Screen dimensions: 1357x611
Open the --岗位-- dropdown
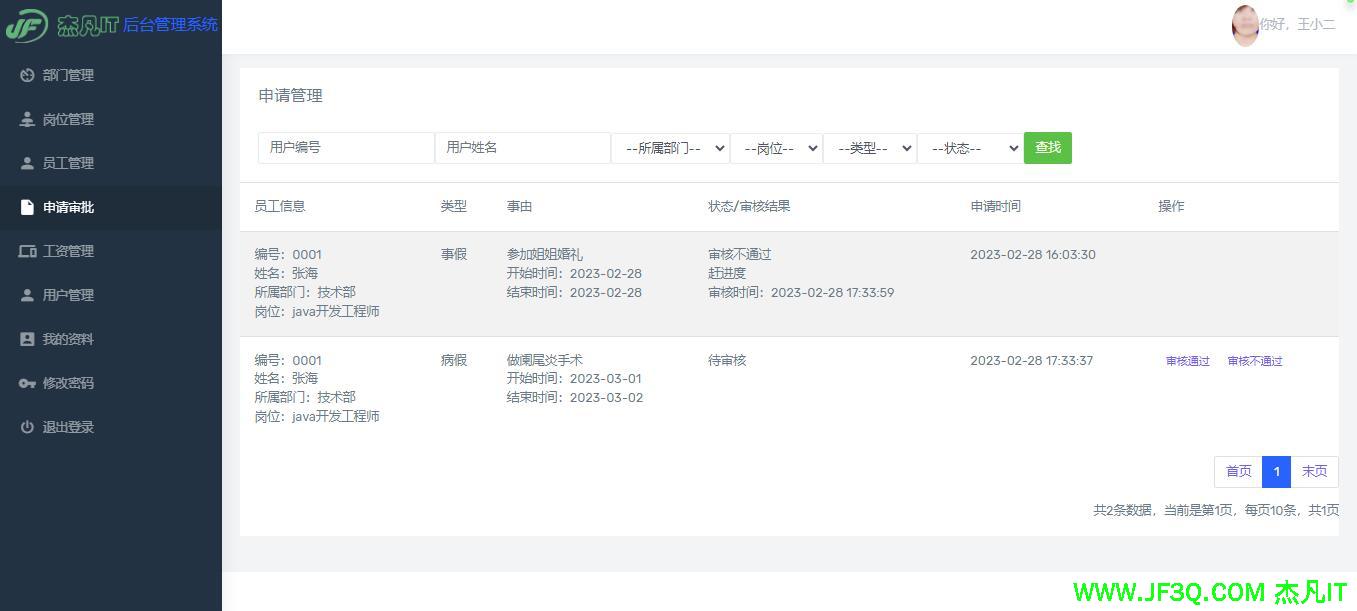point(776,147)
